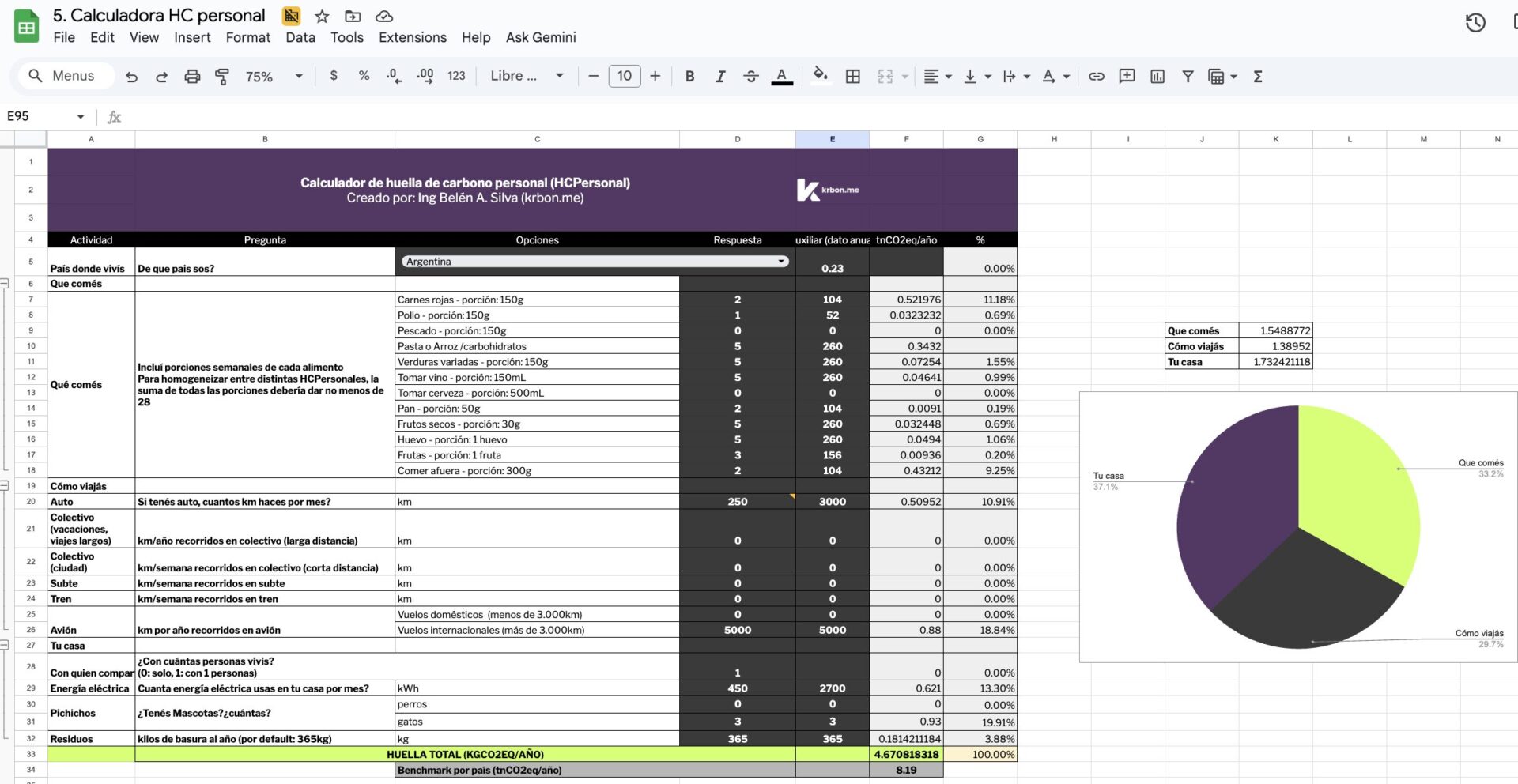Click the Insert link icon
The width and height of the screenshot is (1518, 784).
[1096, 77]
